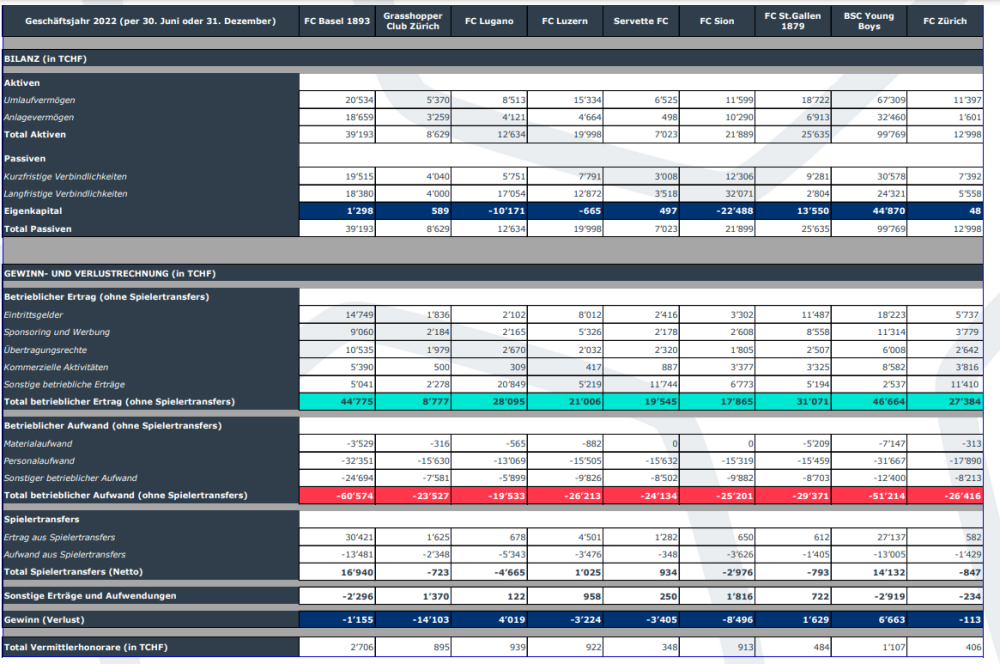Click the Geschäftsjahr 2022 title cell
Screen dimensions: 1000x664
click(150, 21)
